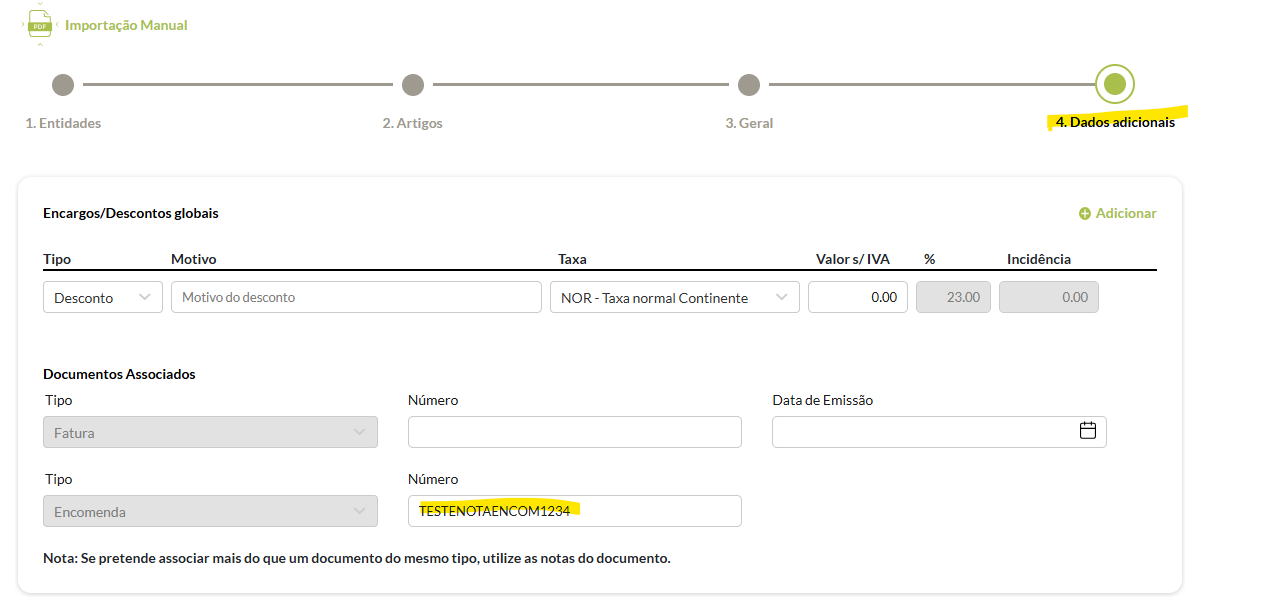Select the '1. Entidades' step label
This screenshot has height=597, width=1269.
pos(63,123)
